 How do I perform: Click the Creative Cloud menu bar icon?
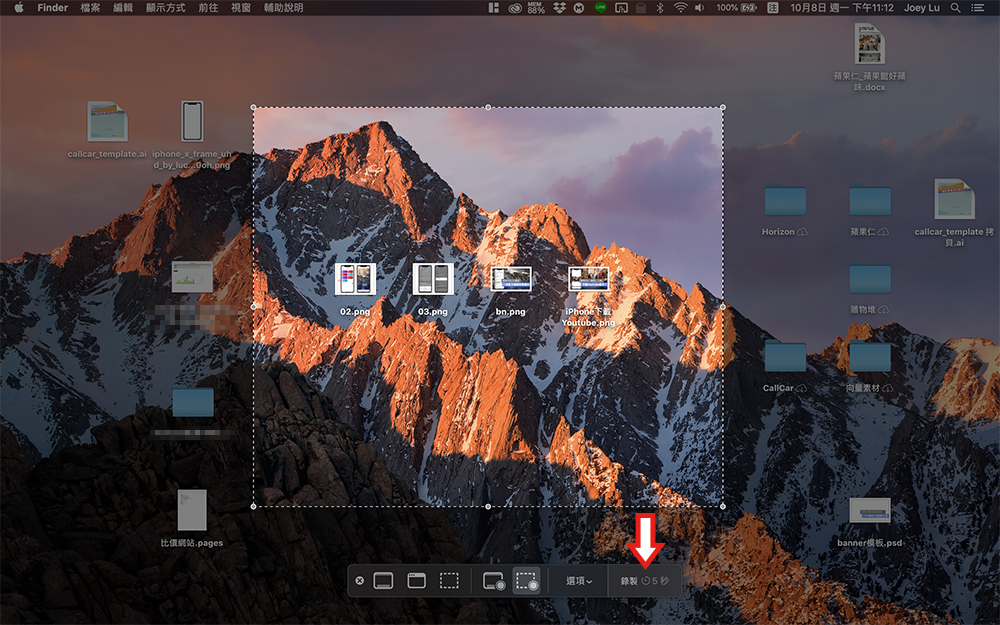coord(515,8)
